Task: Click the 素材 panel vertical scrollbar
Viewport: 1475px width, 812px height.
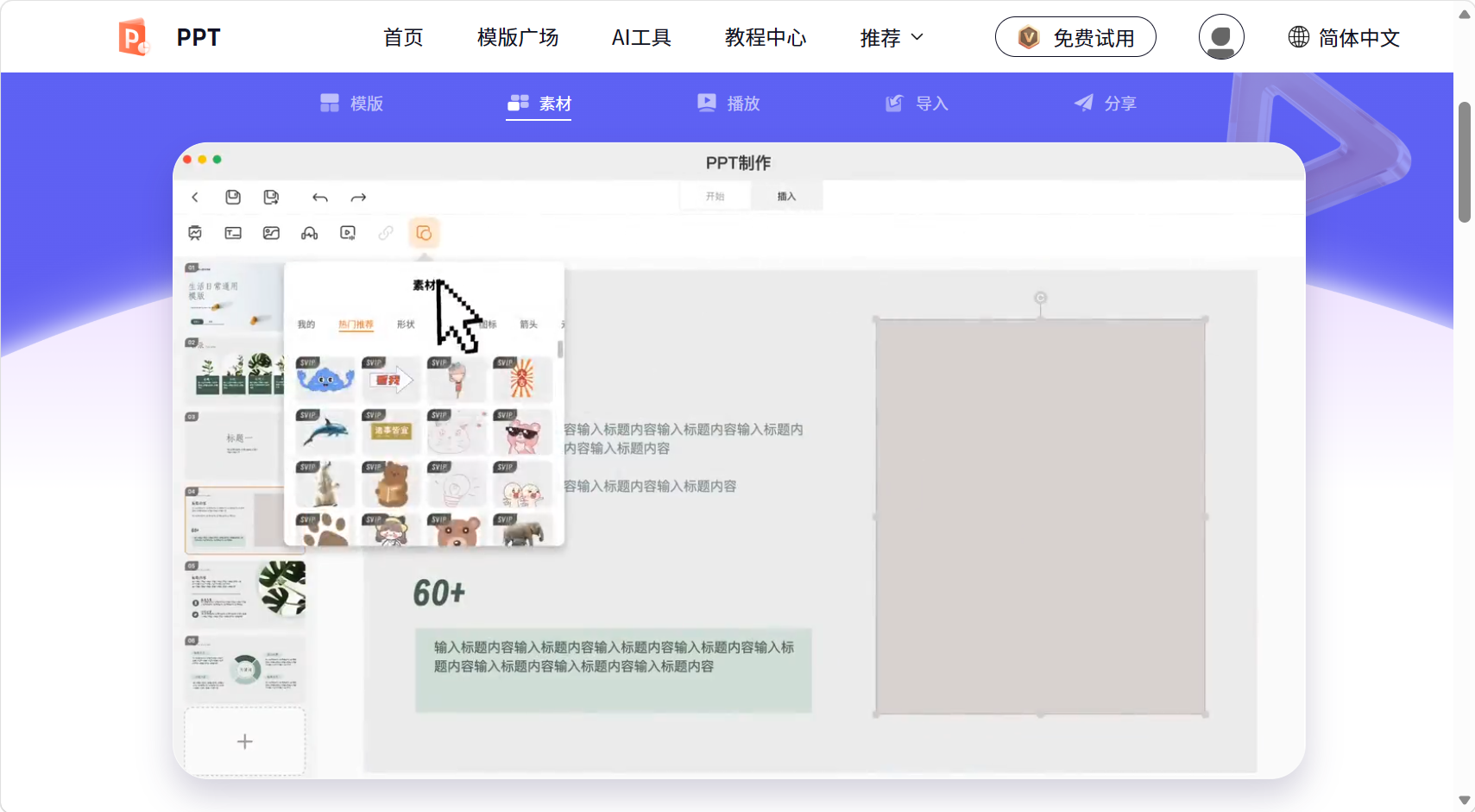Action: tap(560, 349)
